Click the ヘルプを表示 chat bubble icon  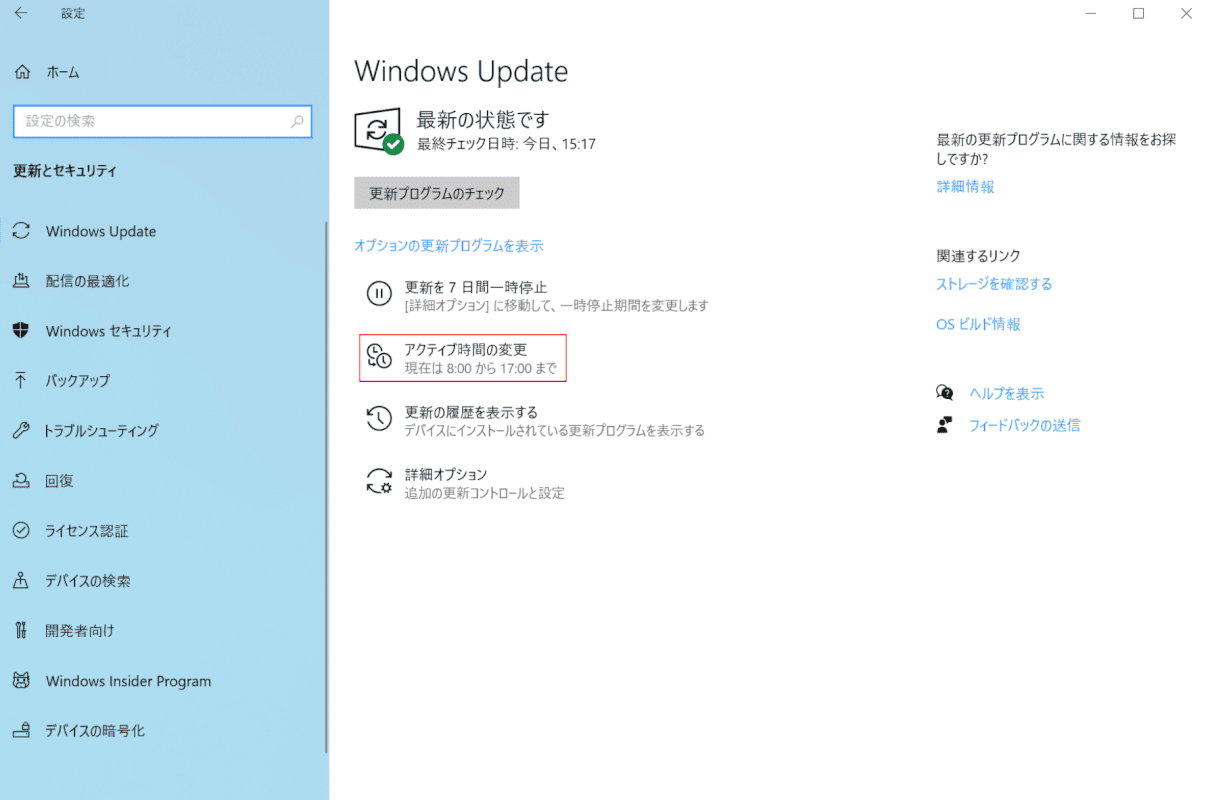click(945, 393)
